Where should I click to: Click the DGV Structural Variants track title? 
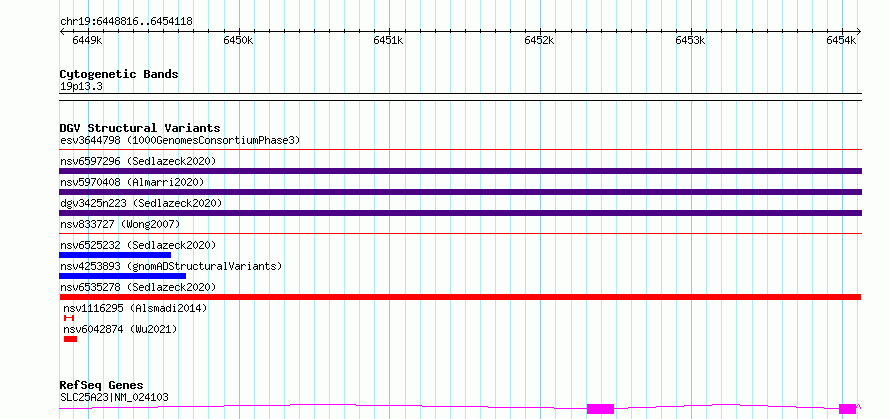click(x=140, y=128)
